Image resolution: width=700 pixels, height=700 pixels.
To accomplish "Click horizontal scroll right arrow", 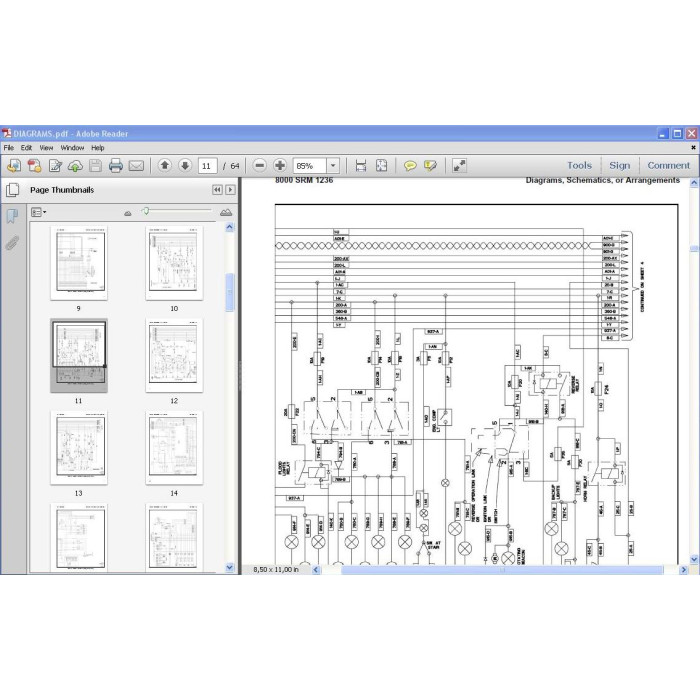I will click(x=683, y=570).
